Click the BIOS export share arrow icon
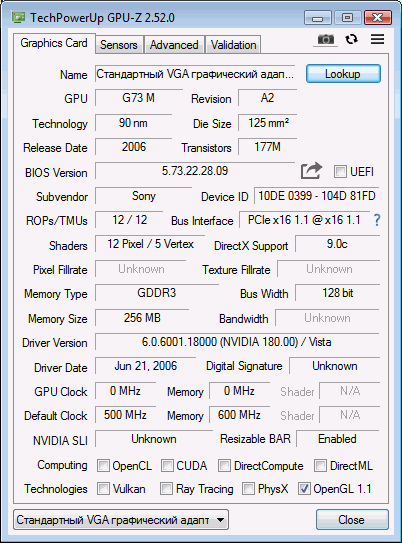 [311, 171]
